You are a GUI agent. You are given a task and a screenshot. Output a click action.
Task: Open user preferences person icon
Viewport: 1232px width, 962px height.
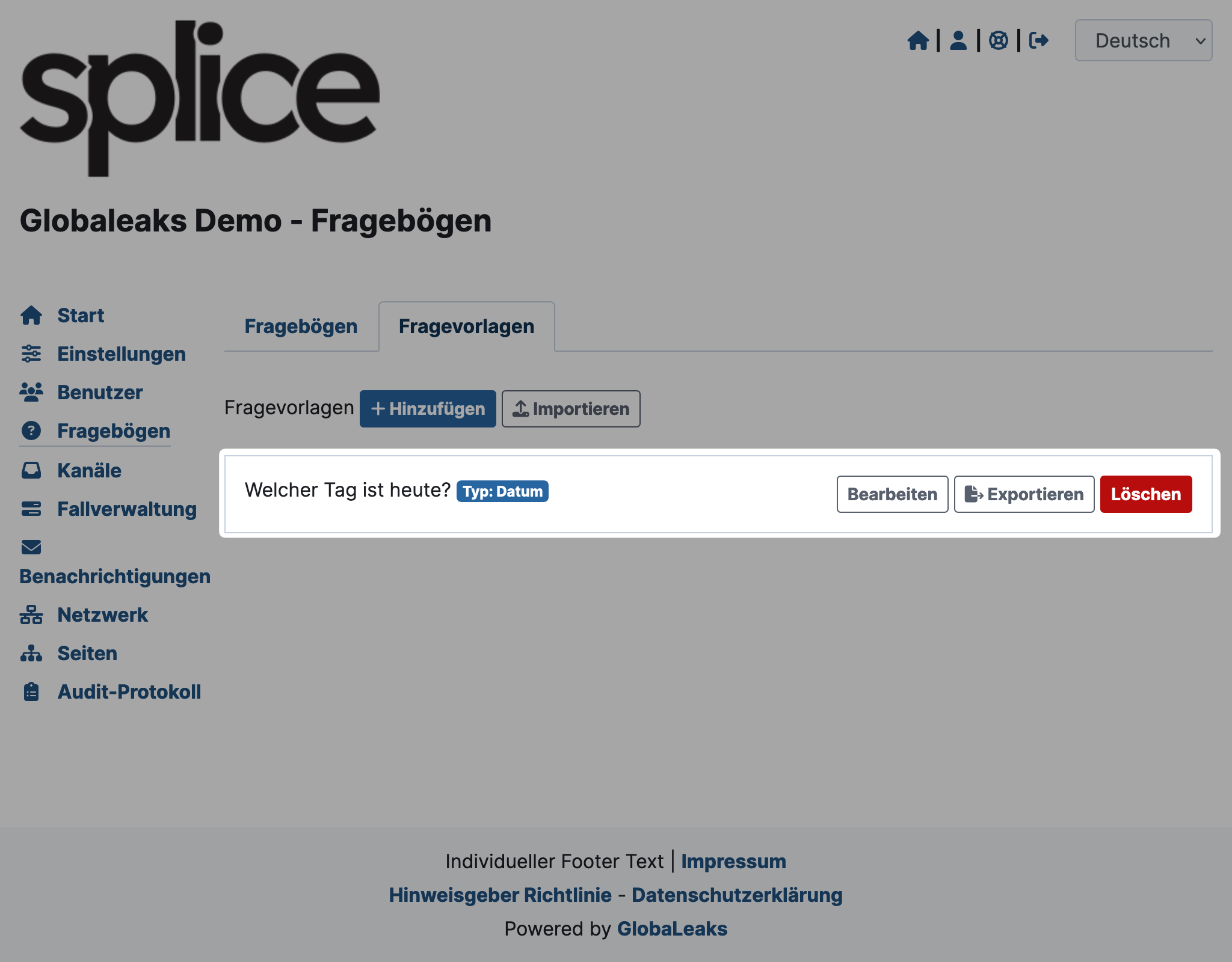[958, 41]
